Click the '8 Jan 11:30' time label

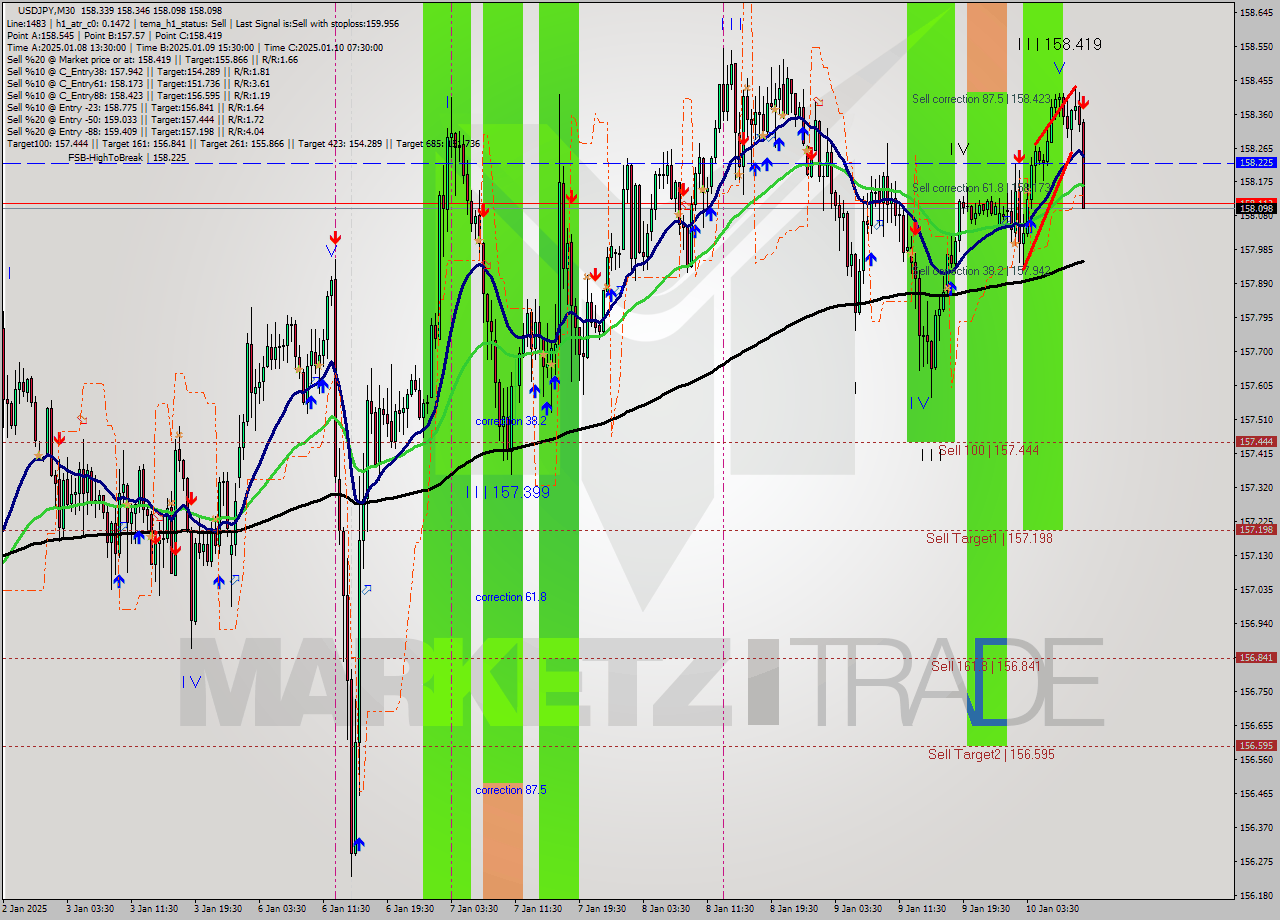728,909
